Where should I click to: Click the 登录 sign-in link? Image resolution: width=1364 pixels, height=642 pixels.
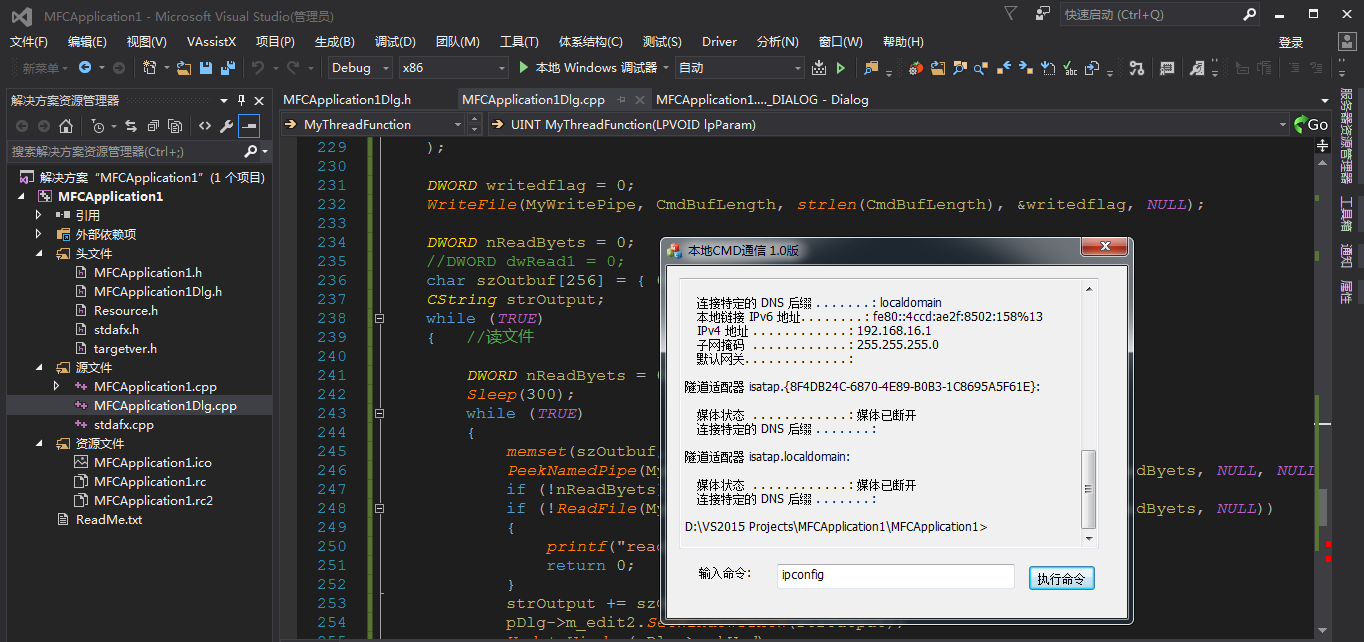click(x=1291, y=42)
